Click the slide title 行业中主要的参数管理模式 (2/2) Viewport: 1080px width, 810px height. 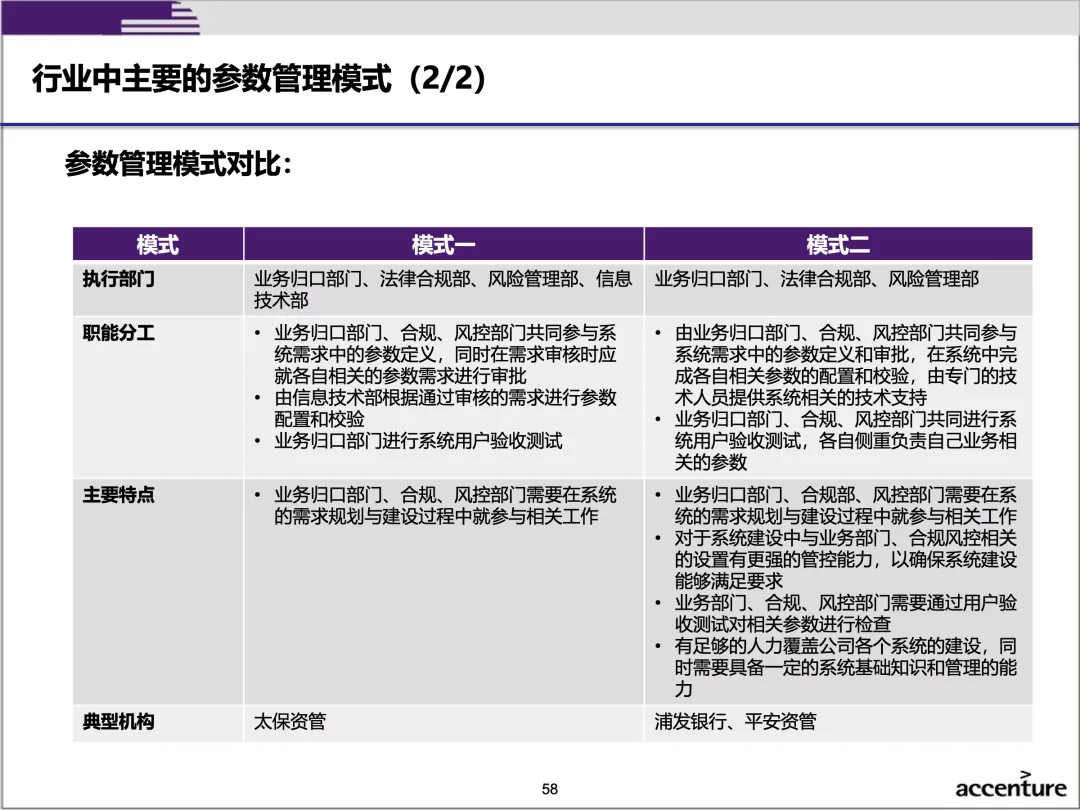(259, 79)
